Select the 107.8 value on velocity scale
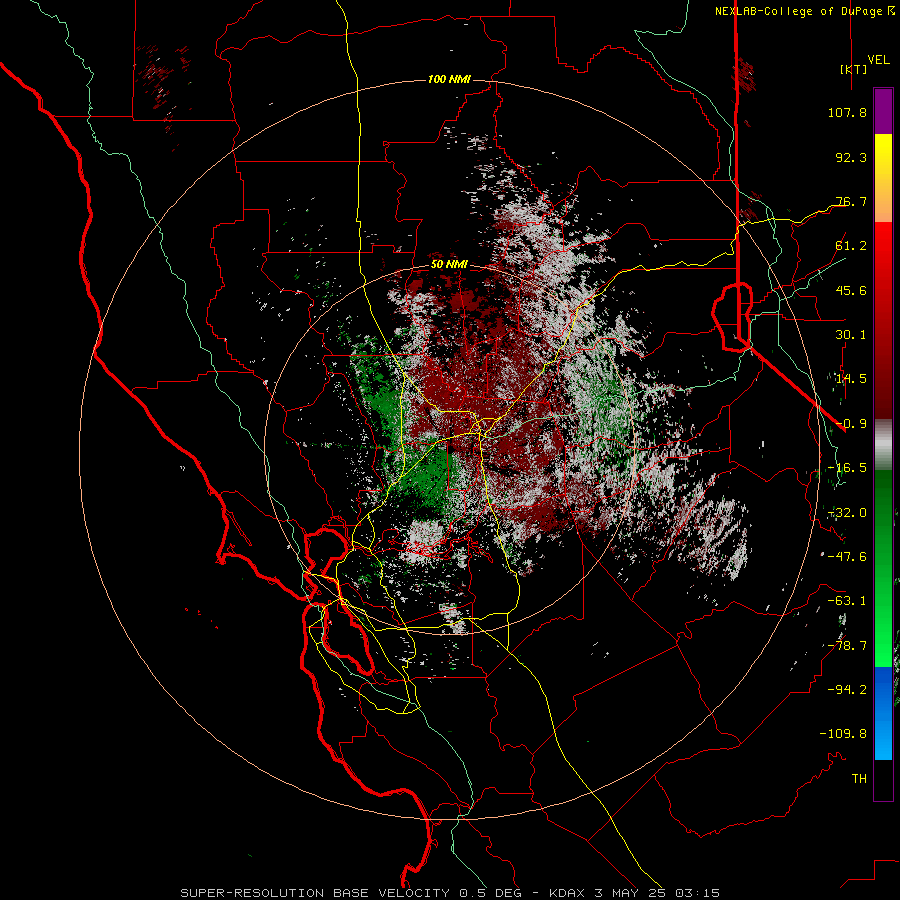This screenshot has height=900, width=900. click(x=847, y=112)
